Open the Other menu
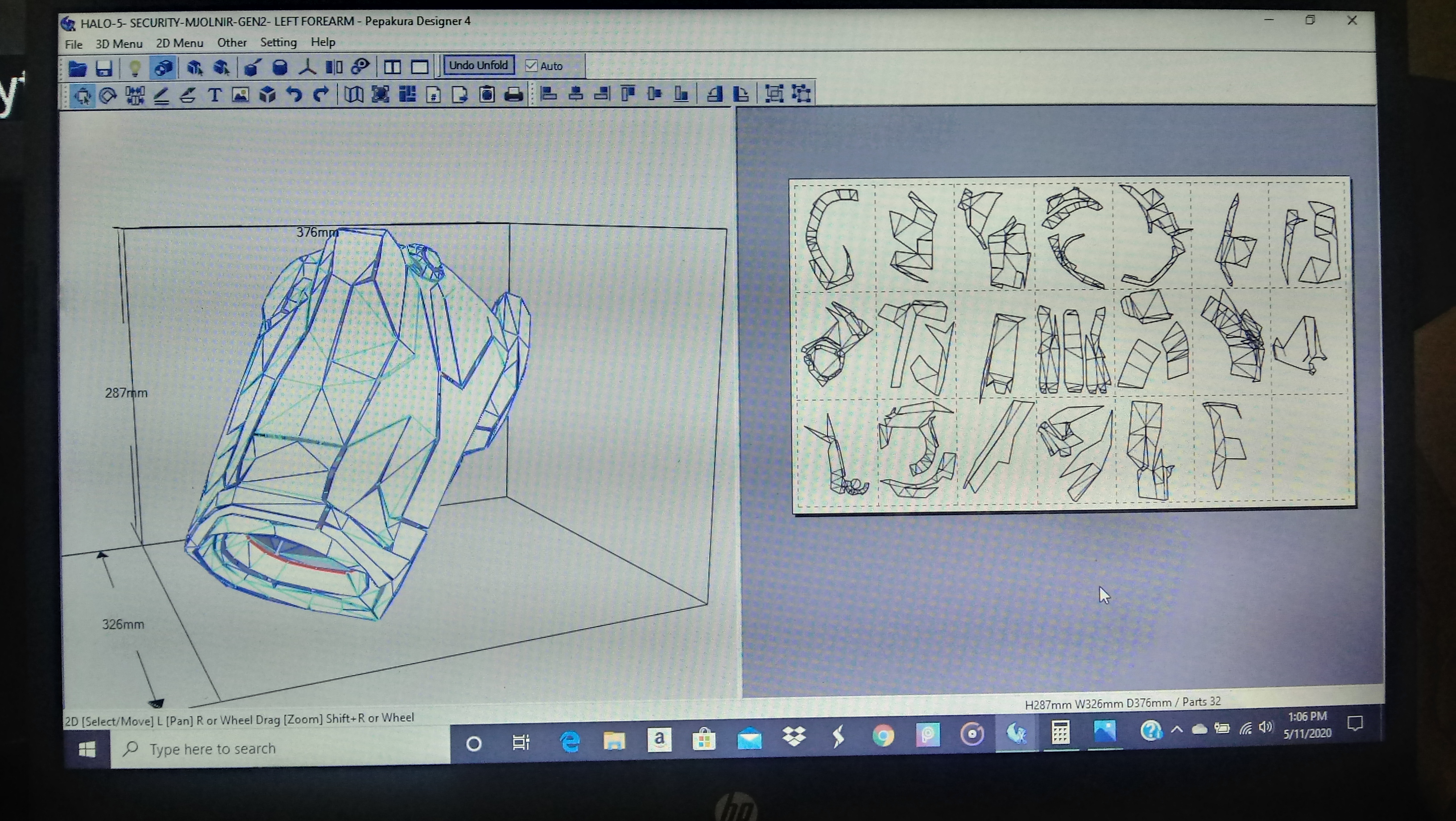This screenshot has width=1456, height=821. coord(232,42)
